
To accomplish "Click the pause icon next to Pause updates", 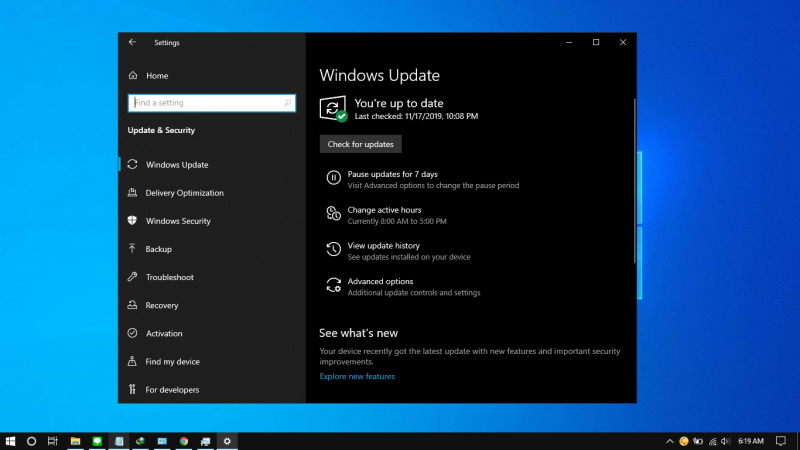I will pyautogui.click(x=334, y=178).
